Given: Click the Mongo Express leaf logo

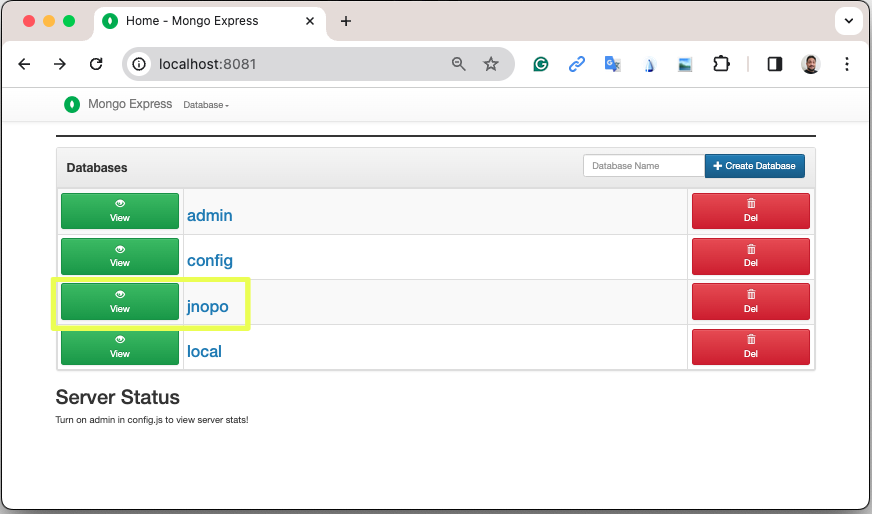Looking at the screenshot, I should pos(72,104).
